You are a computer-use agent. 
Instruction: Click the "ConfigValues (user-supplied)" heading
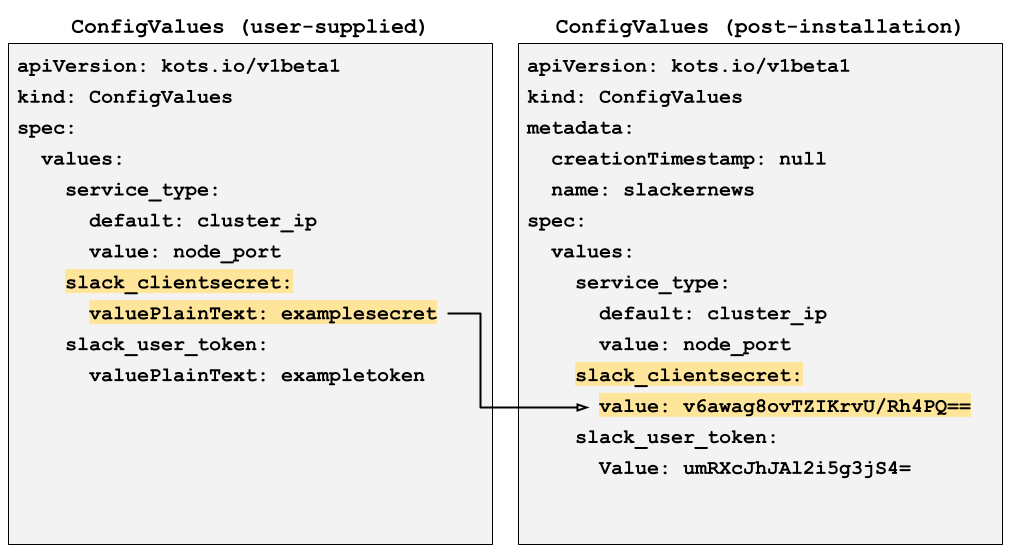coord(249,27)
